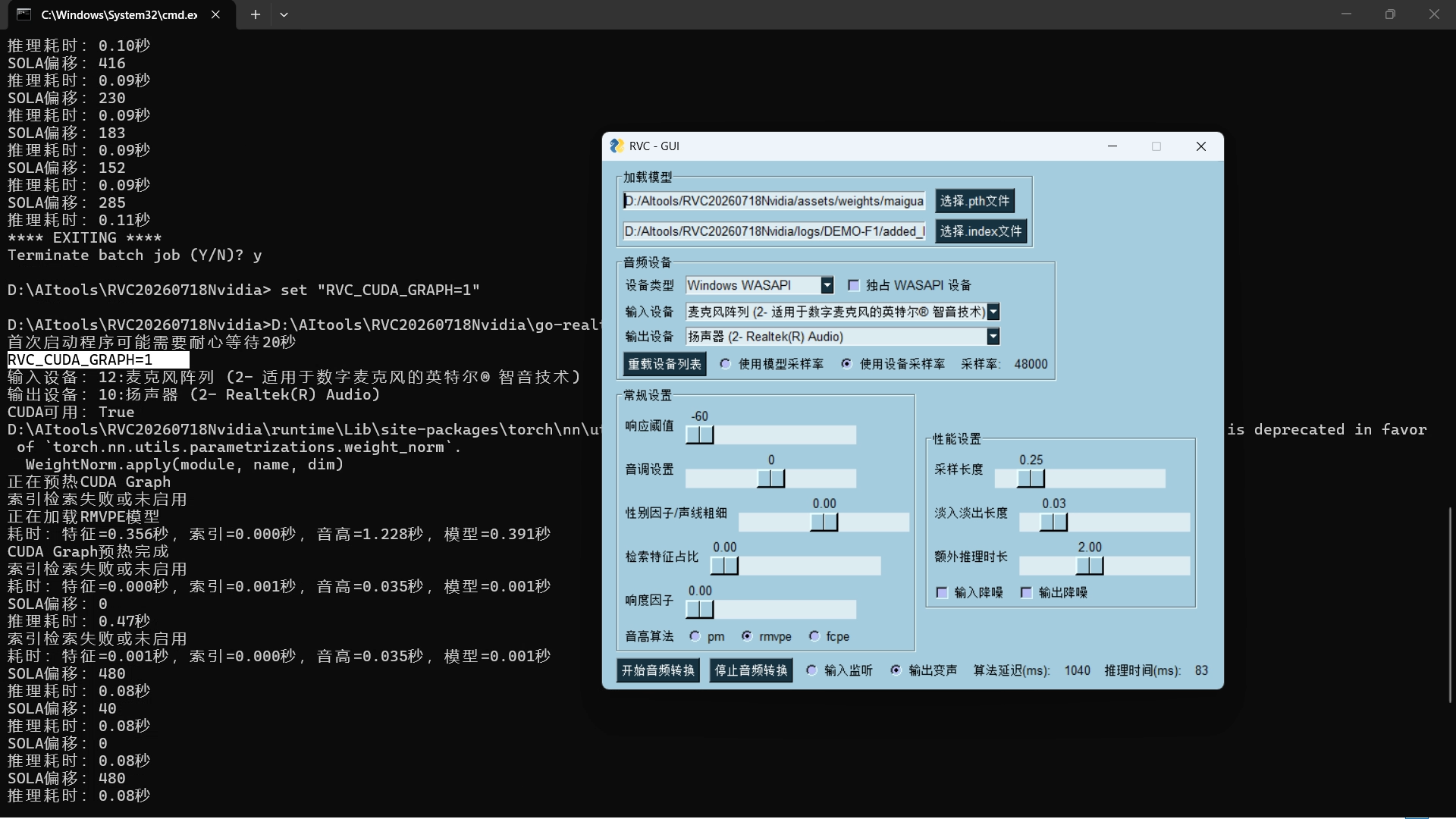Click the 推理时间 83 value
Image resolution: width=1456 pixels, height=819 pixels.
click(x=1201, y=670)
